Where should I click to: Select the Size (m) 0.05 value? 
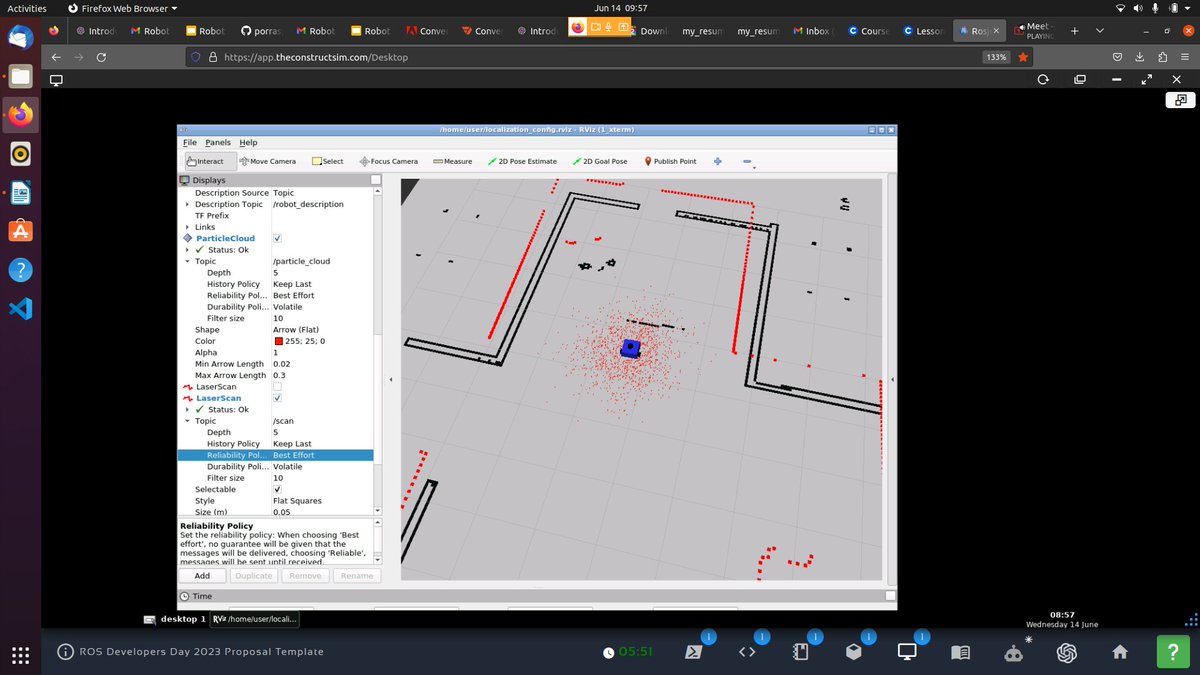click(281, 512)
